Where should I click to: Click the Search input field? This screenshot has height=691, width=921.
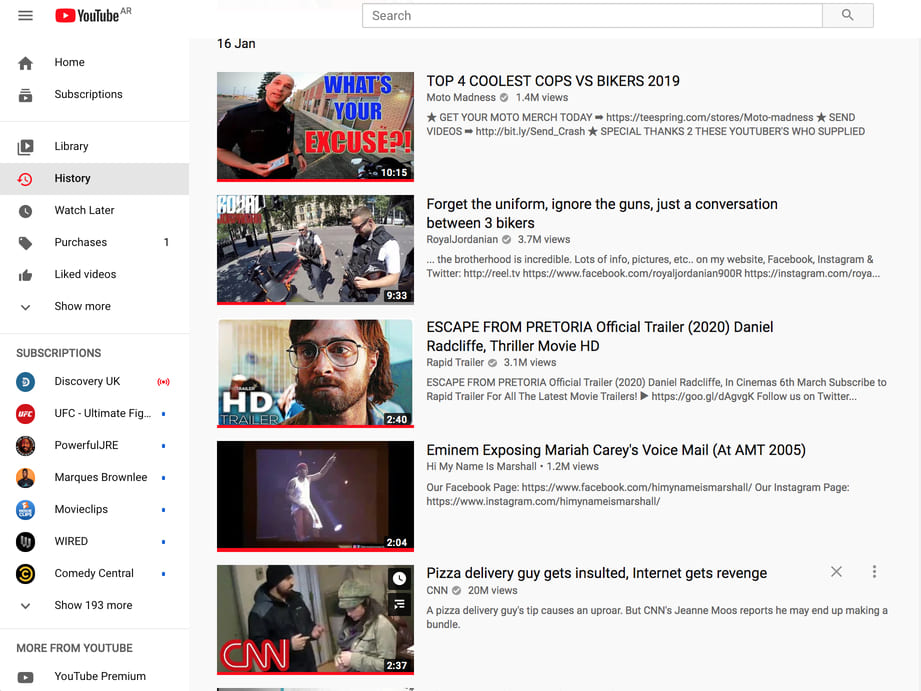[592, 15]
